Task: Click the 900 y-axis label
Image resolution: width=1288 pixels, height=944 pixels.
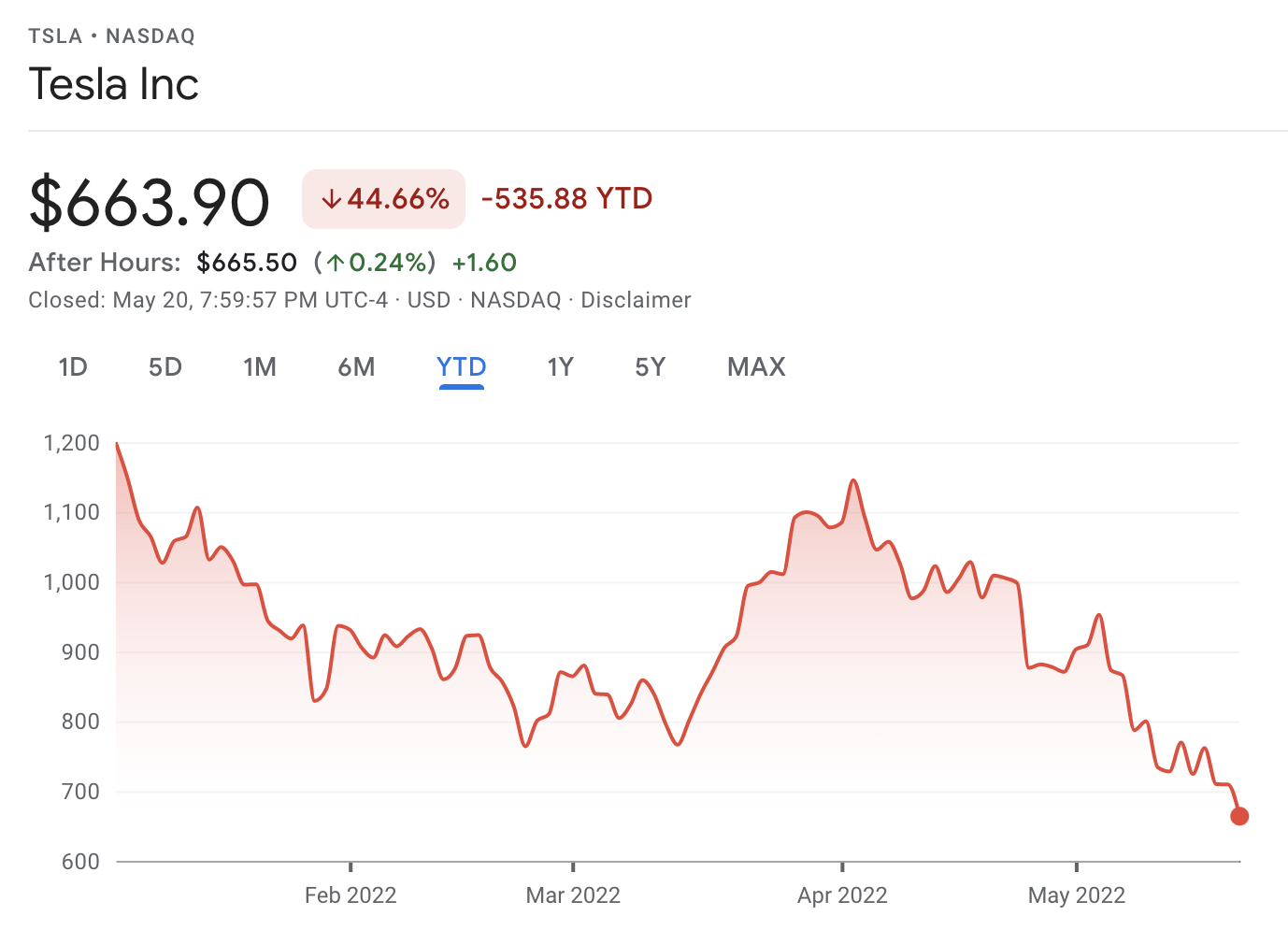Action: [x=80, y=652]
